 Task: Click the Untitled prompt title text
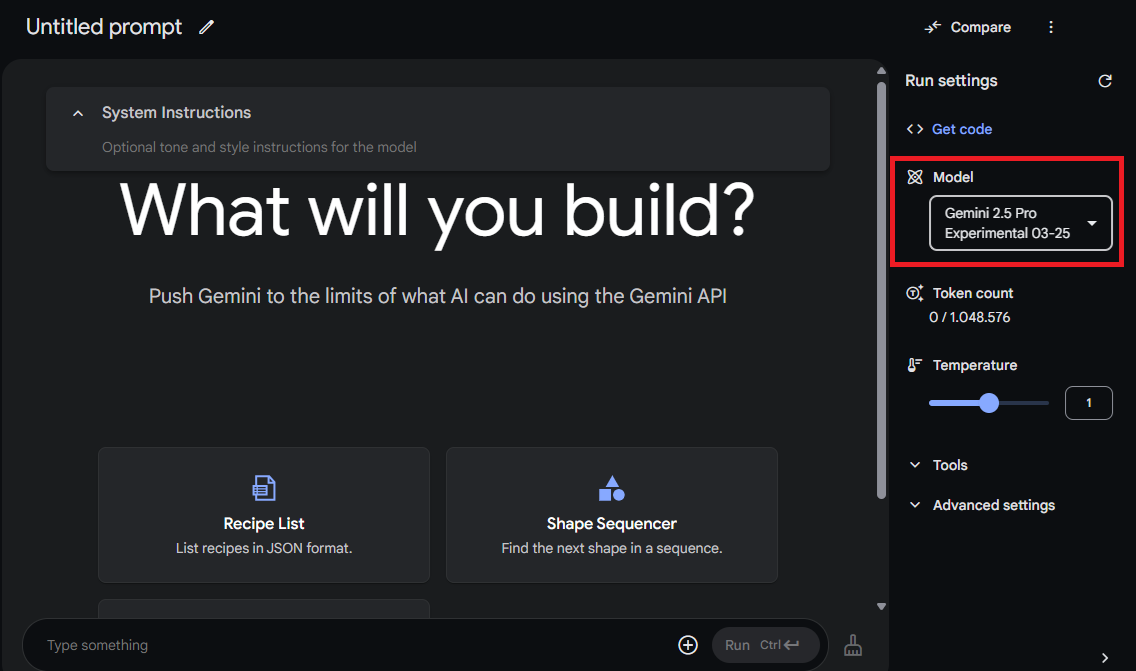click(104, 27)
